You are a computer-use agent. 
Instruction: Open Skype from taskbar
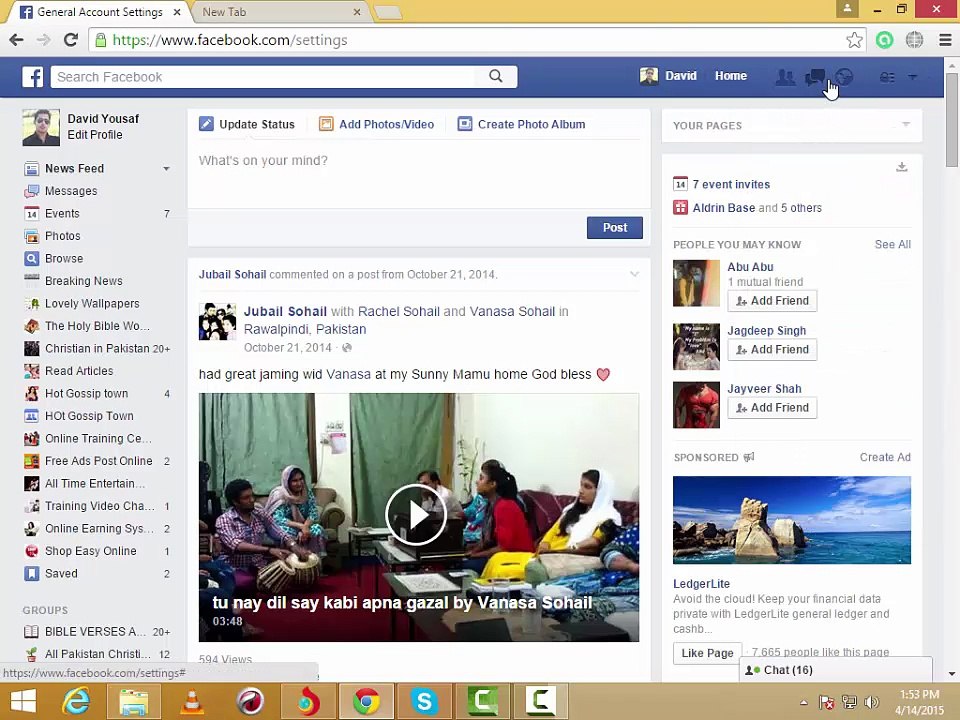click(x=424, y=701)
